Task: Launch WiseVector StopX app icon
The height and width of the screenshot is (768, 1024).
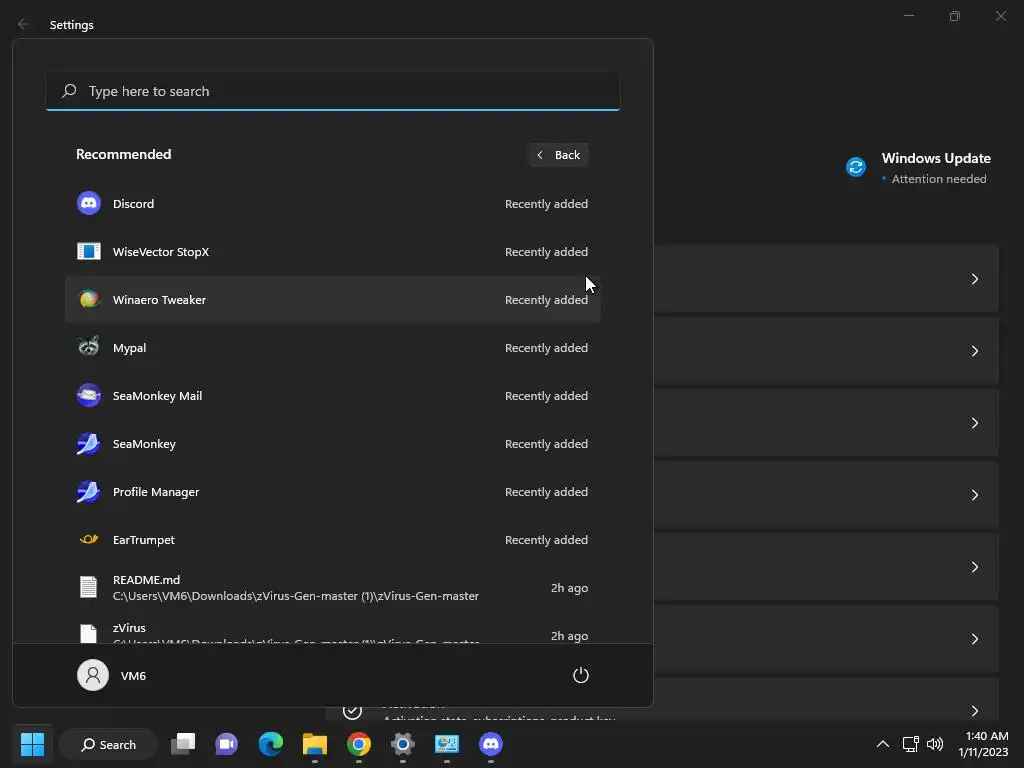Action: (x=89, y=251)
